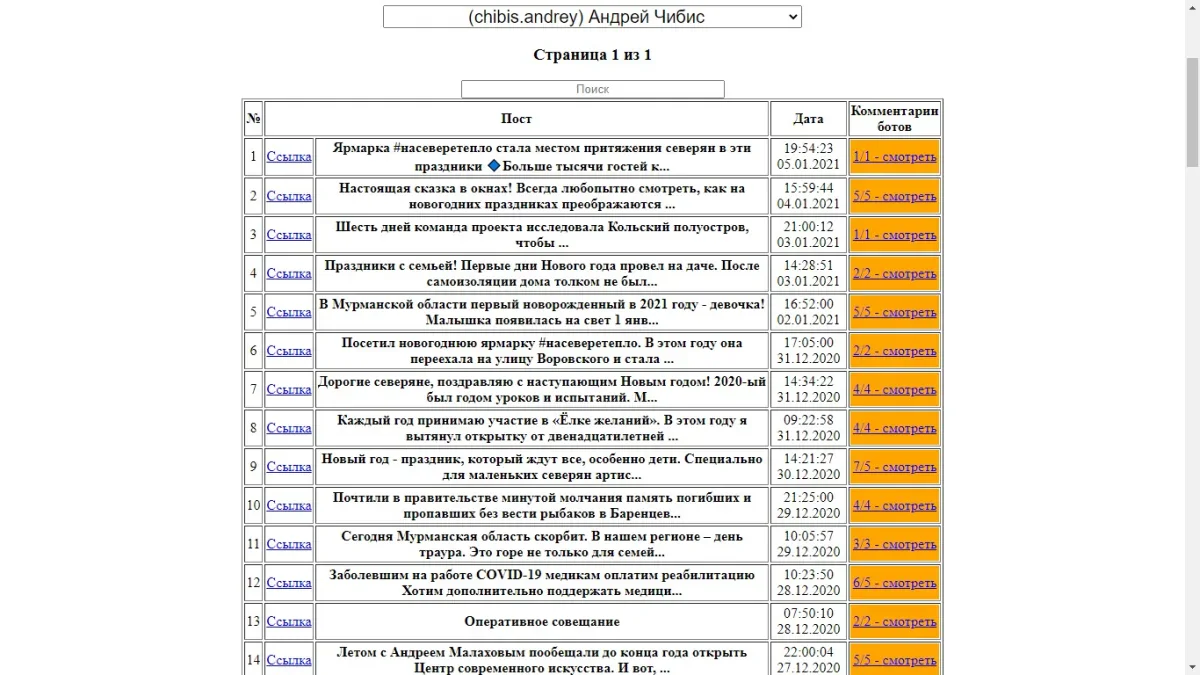
Task: Click date cell 16:52:00 02.01.2021
Action: (808, 312)
